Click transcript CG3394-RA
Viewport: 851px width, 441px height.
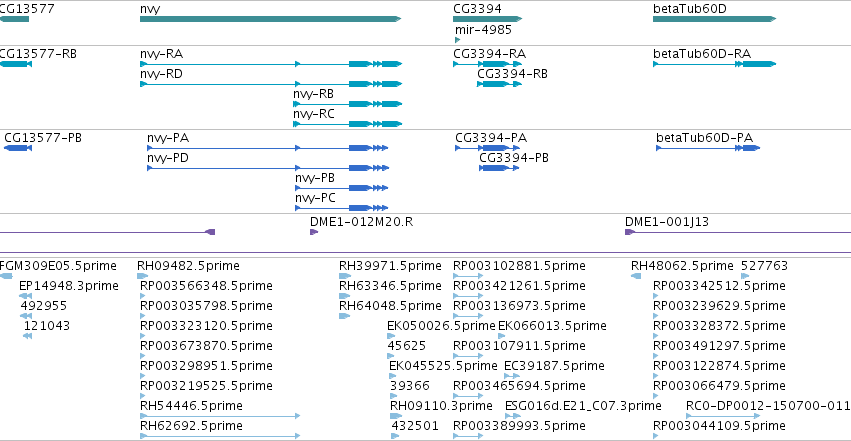487,64
